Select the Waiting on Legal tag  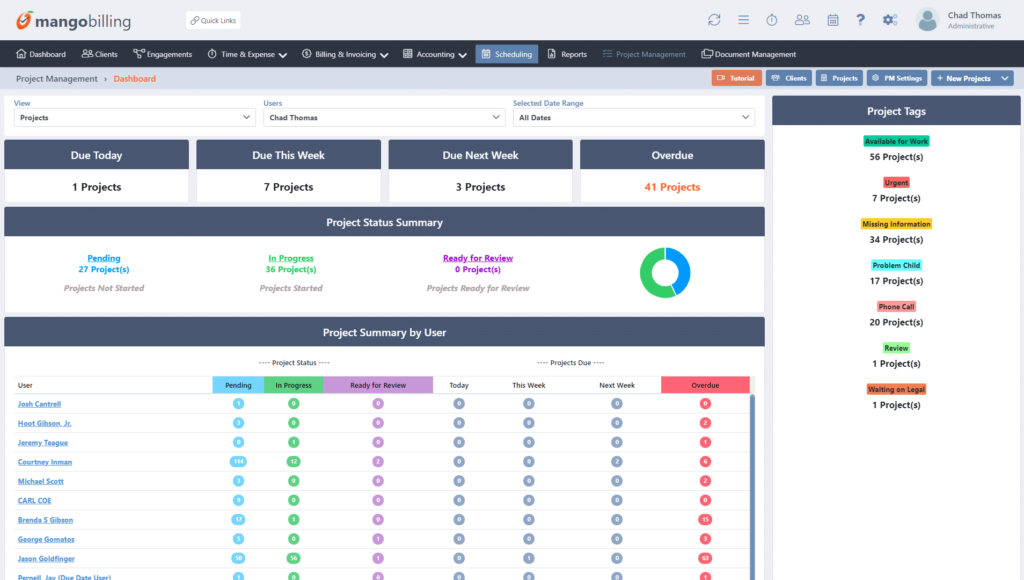tap(896, 389)
